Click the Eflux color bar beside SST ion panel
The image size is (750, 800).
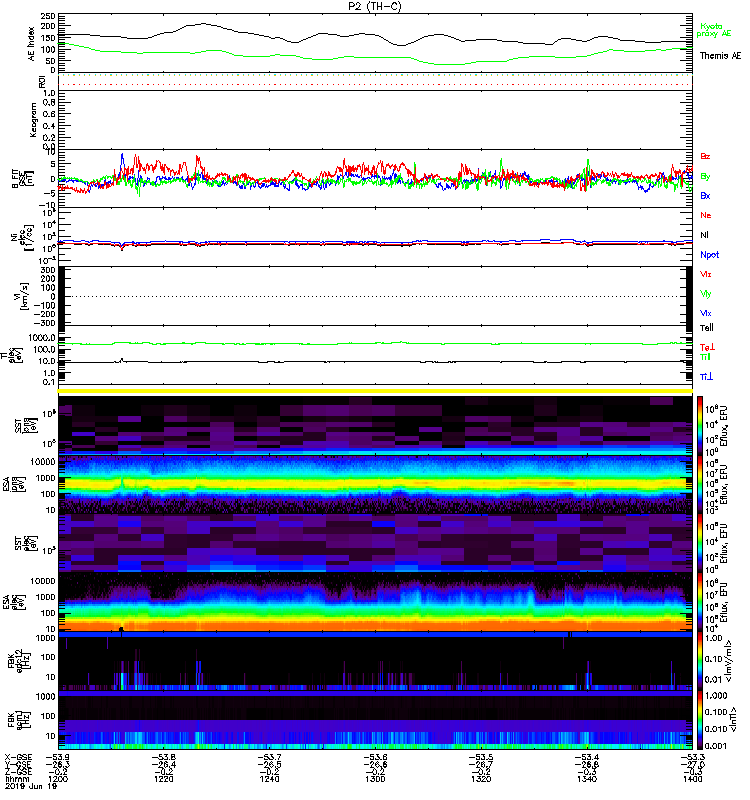pos(700,424)
